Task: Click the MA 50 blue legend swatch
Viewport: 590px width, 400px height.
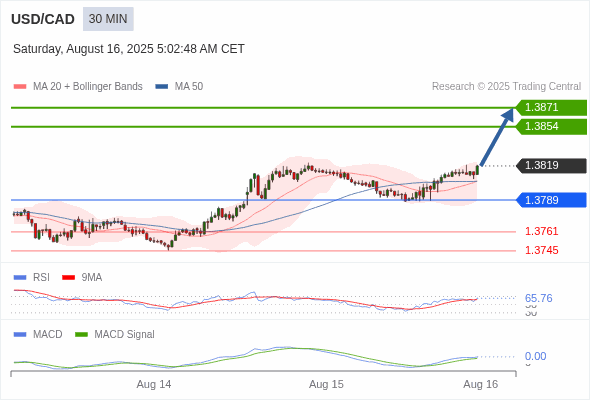Action: (x=161, y=87)
